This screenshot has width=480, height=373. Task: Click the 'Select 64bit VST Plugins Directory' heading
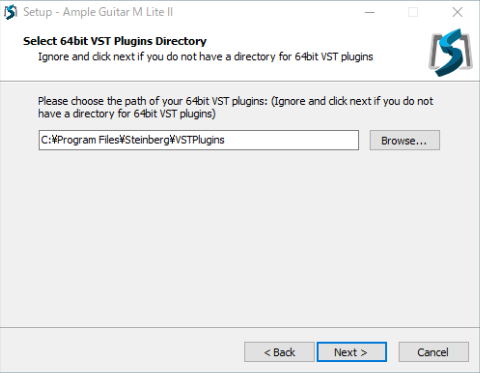(x=115, y=41)
